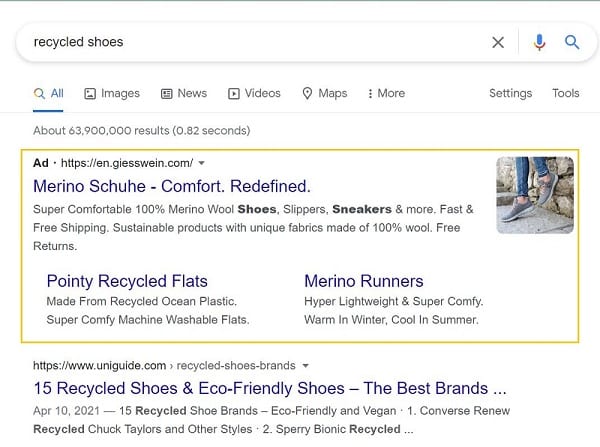Clear the search box with the X icon
The width and height of the screenshot is (600, 447).
click(x=498, y=42)
